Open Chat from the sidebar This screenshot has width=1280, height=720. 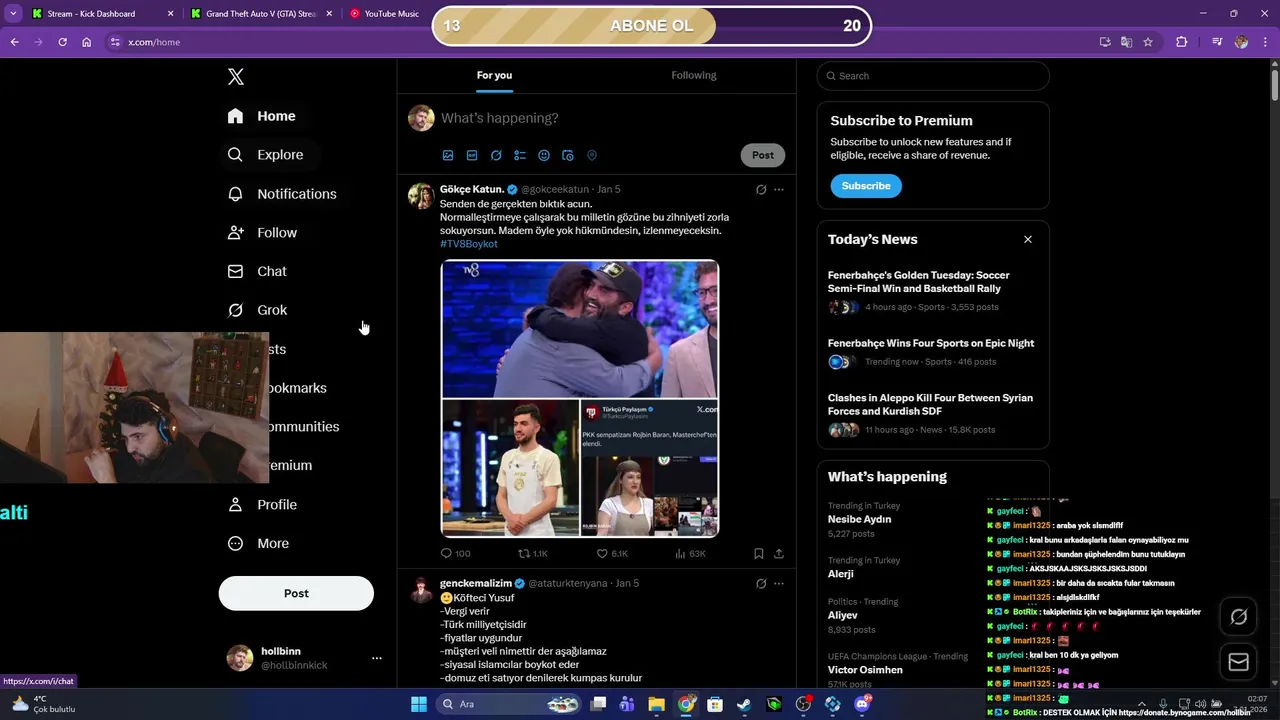pos(257,271)
